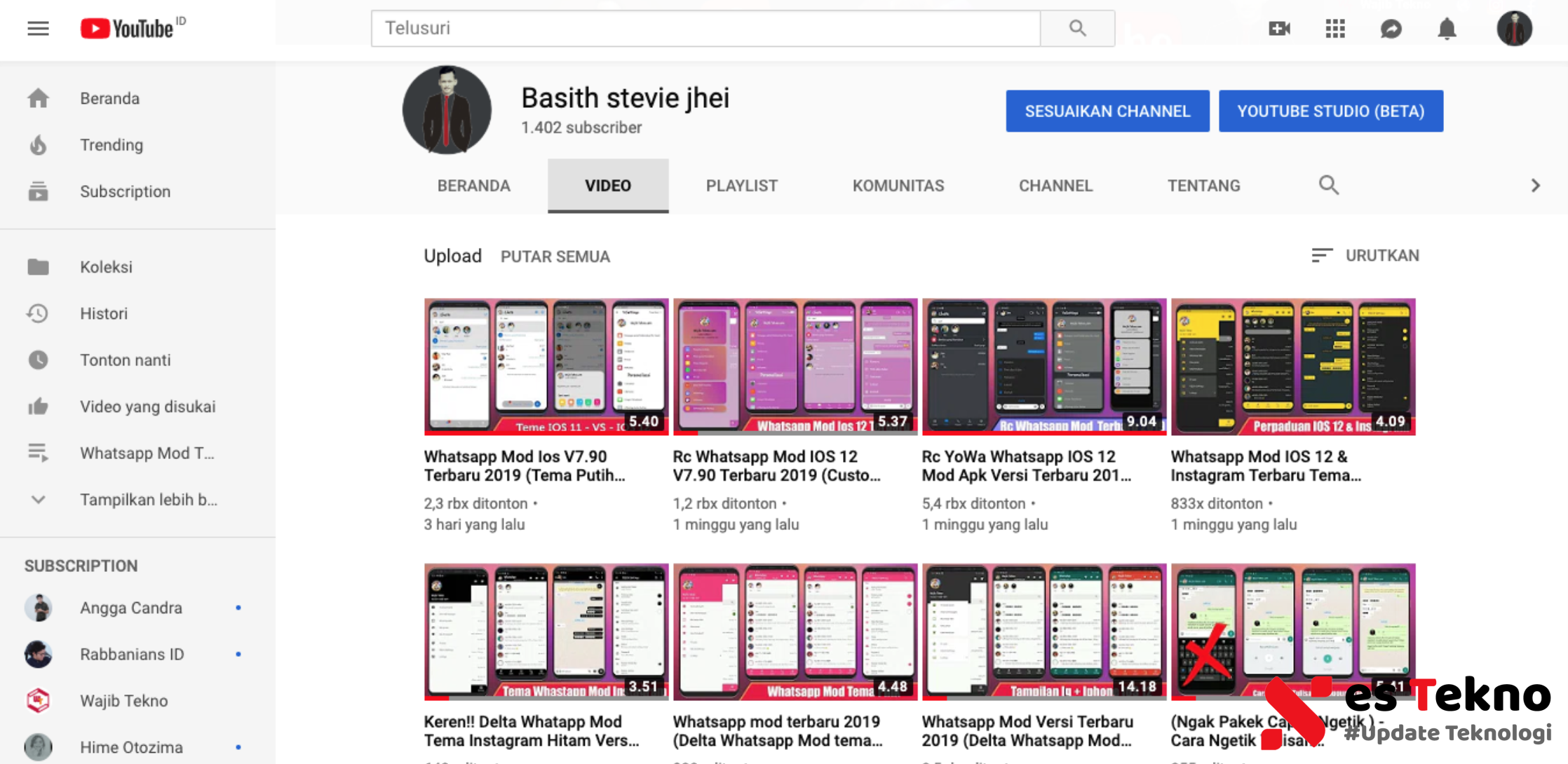Viewport: 1568px width, 764px height.
Task: Open Rc YoWa Whatsapp IOS 12 thumbnail
Action: tap(1043, 367)
